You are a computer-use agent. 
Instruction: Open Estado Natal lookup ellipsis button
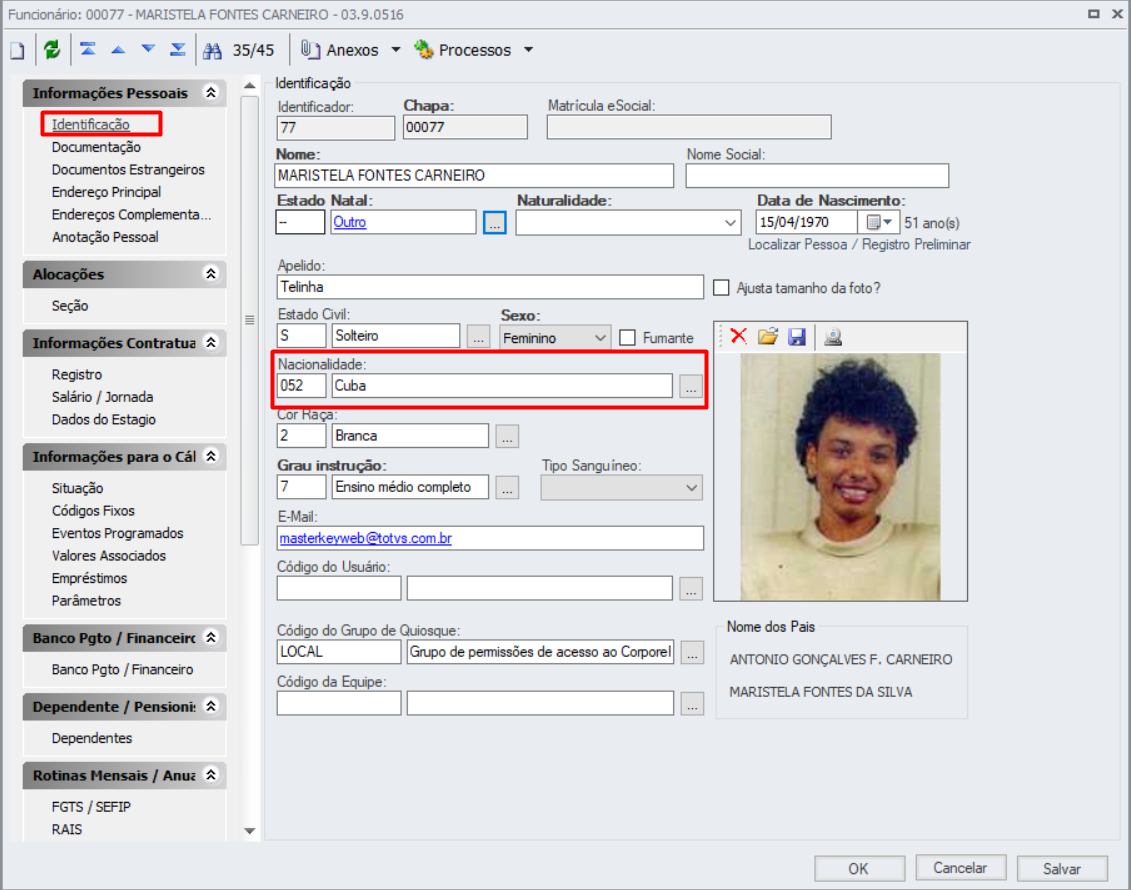(495, 223)
